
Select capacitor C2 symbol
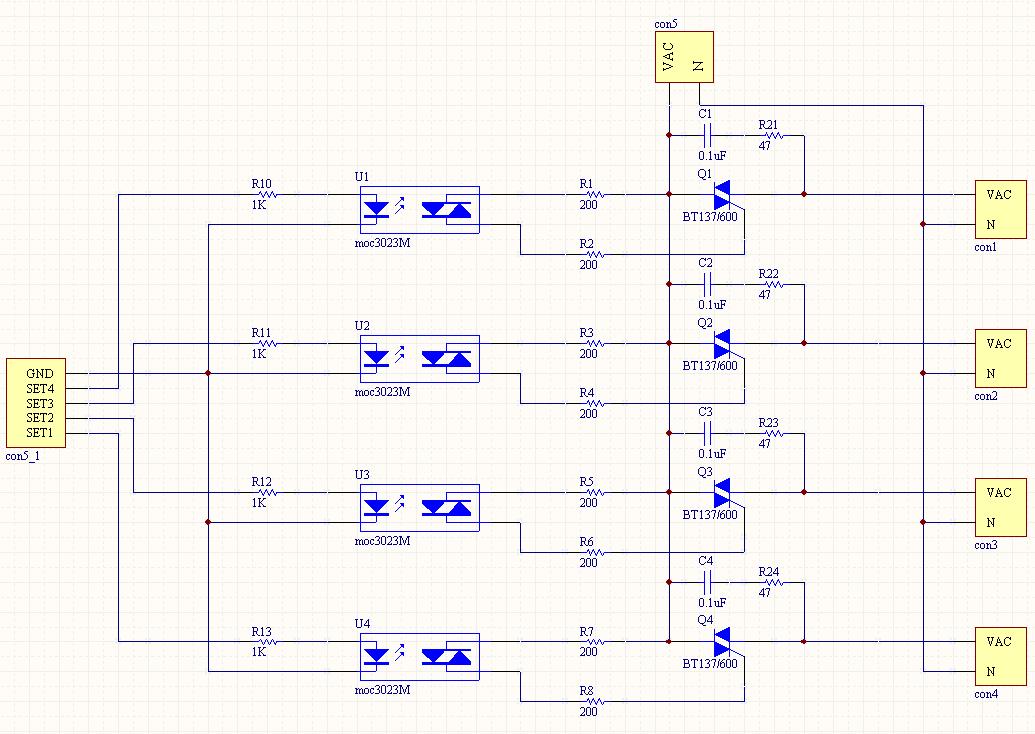point(707,284)
